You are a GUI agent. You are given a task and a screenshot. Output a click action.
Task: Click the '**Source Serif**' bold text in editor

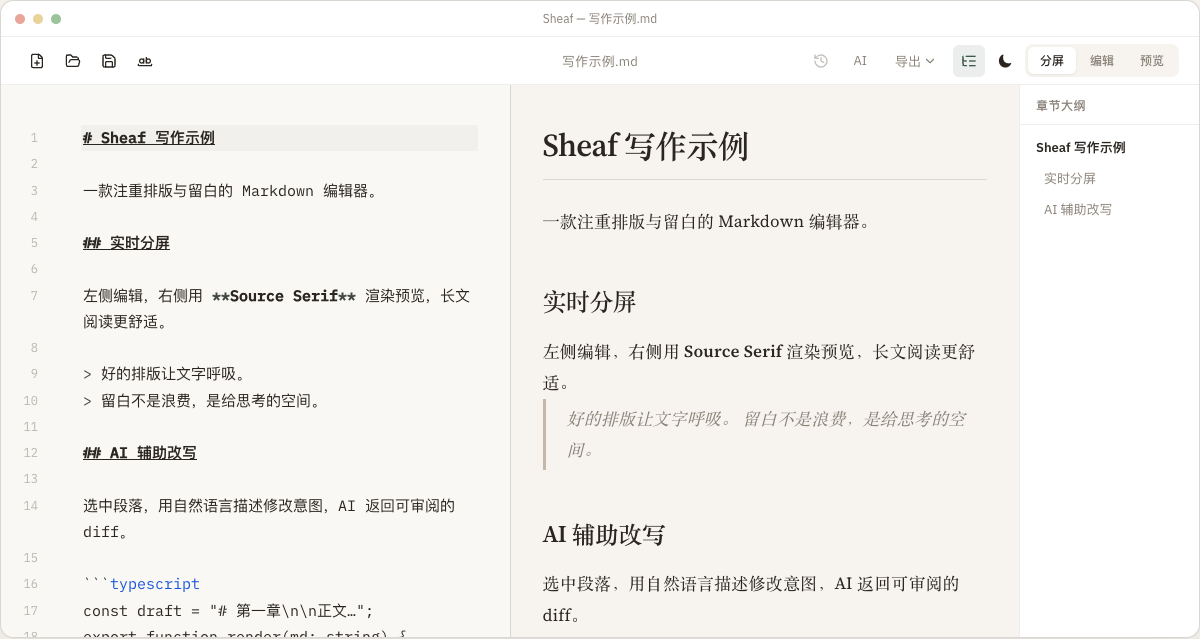[x=284, y=296]
